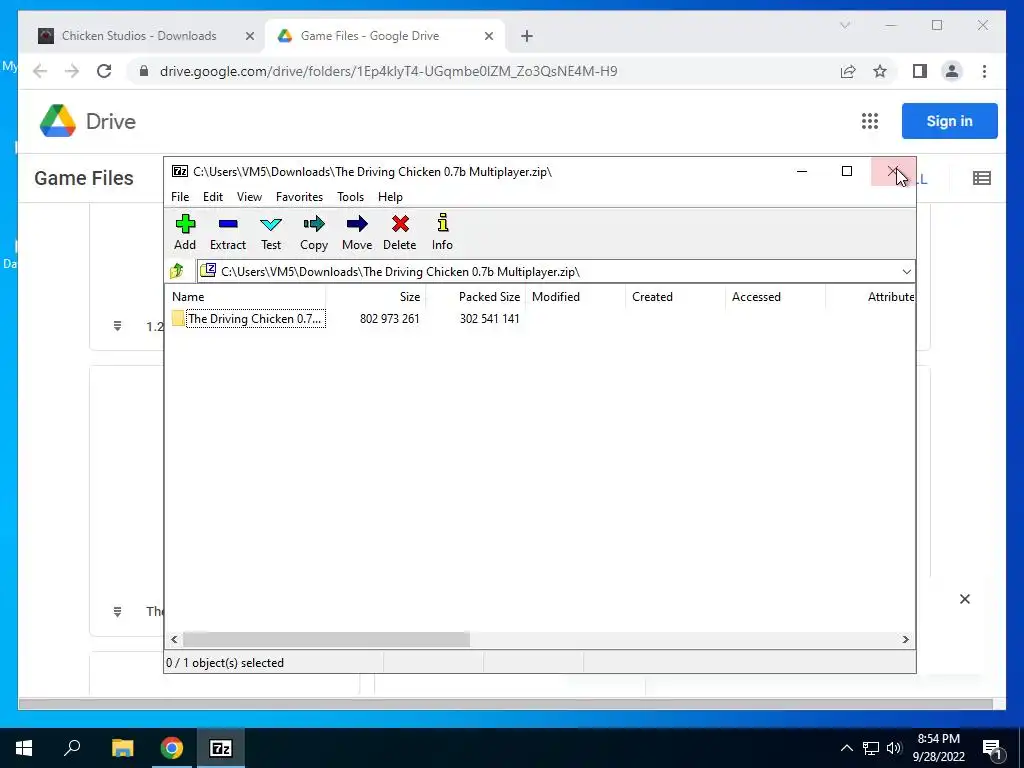Open the Info toolbar icon
This screenshot has height=768, width=1024.
click(442, 232)
